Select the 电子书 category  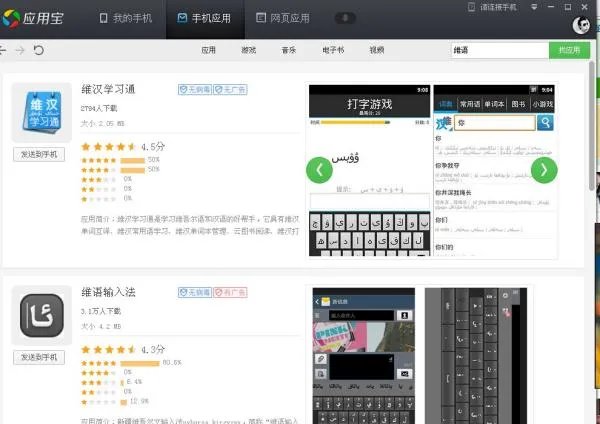(x=333, y=50)
